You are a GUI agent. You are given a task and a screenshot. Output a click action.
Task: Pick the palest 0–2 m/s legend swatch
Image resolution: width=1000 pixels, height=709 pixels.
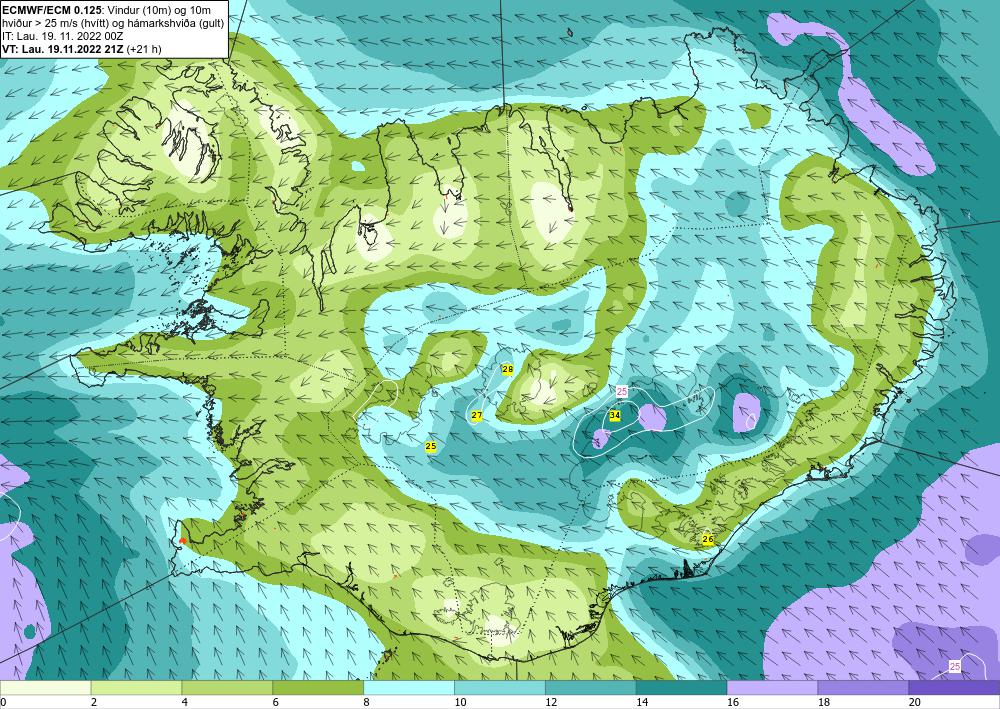45,687
